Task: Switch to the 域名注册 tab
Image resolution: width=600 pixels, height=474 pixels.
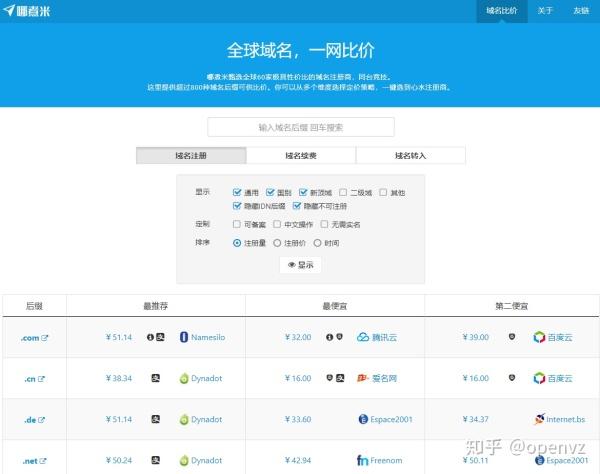Action: point(191,155)
